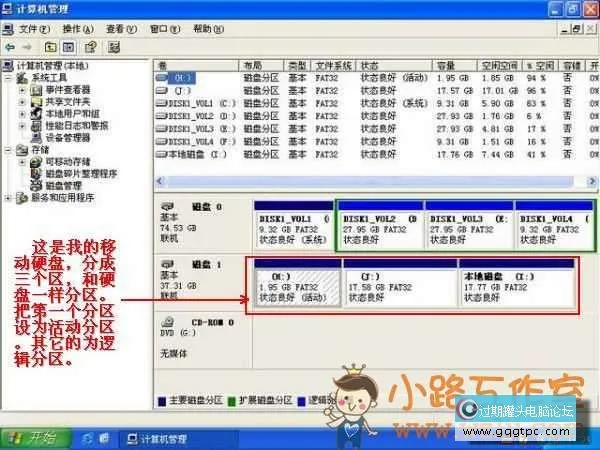
Task: Click the 共享文件夹 icon in tree
Action: click(x=36, y=102)
